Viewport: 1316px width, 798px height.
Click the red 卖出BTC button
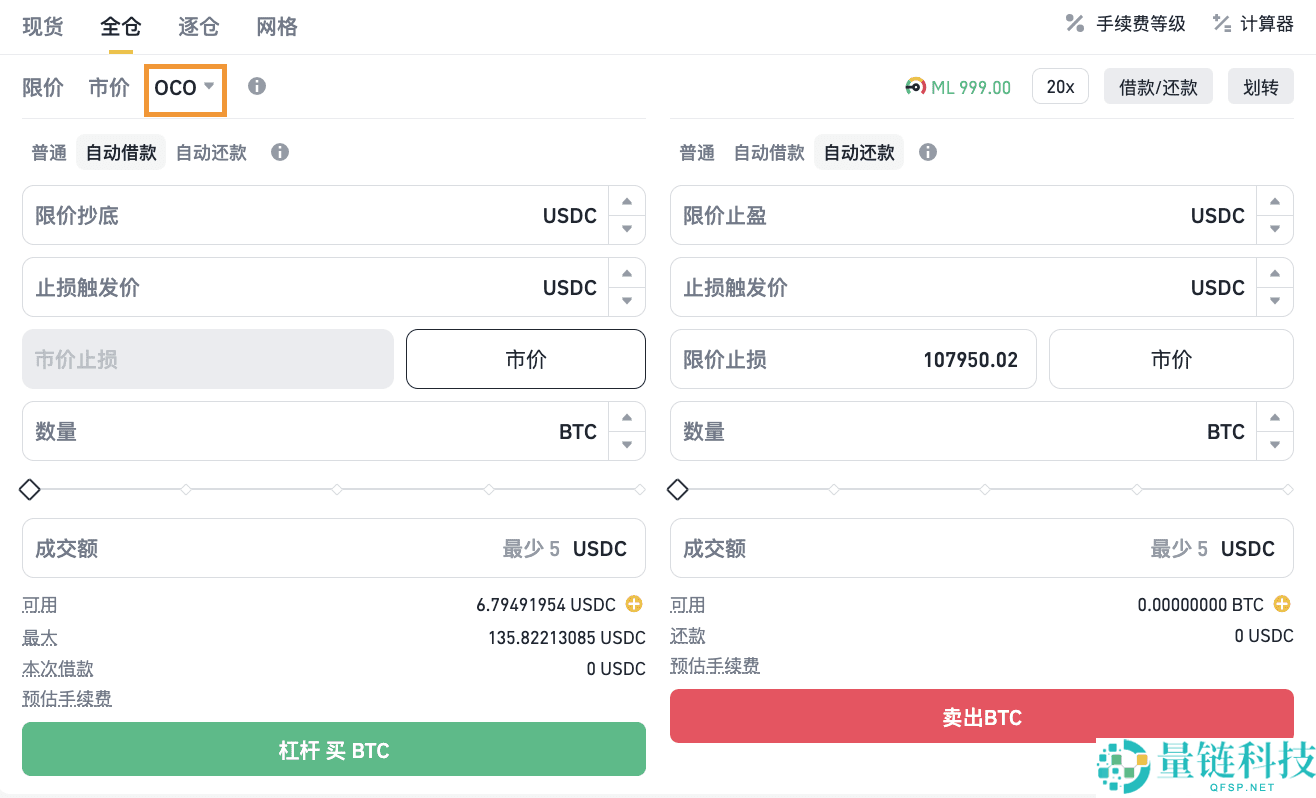(982, 717)
